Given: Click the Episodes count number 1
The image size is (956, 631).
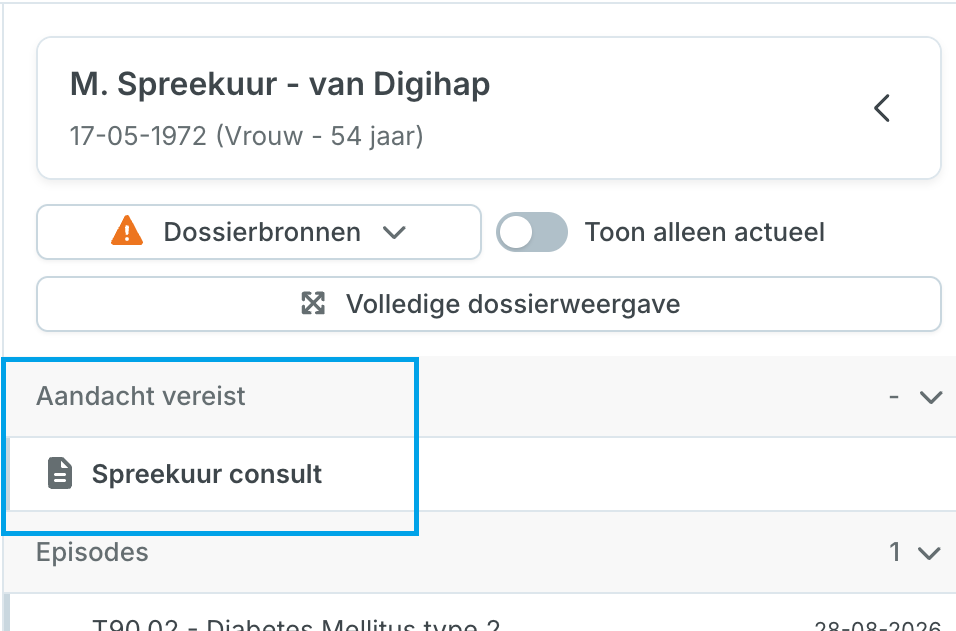Looking at the screenshot, I should [894, 552].
